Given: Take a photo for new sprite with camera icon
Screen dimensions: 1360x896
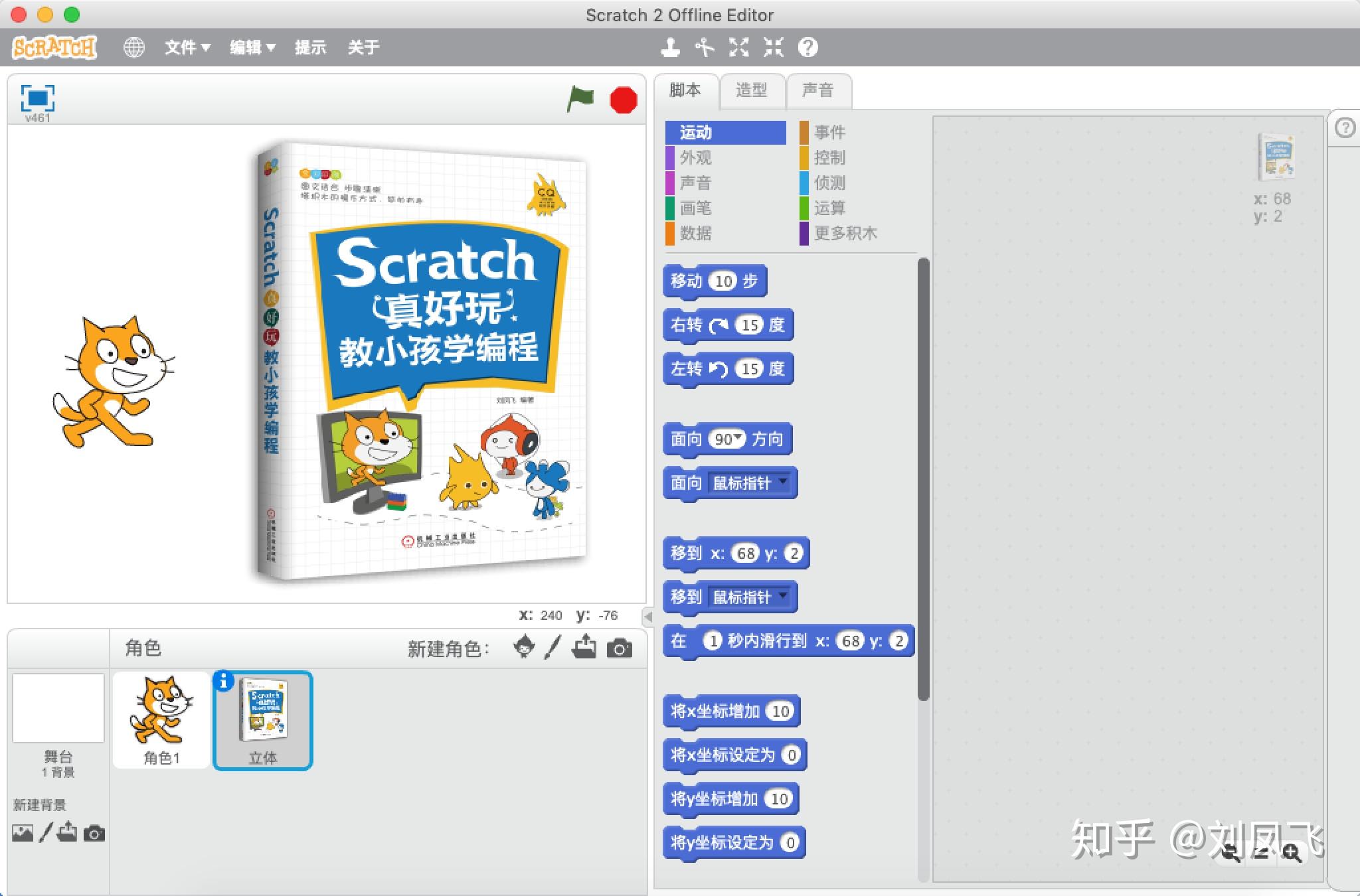Looking at the screenshot, I should click(x=620, y=648).
